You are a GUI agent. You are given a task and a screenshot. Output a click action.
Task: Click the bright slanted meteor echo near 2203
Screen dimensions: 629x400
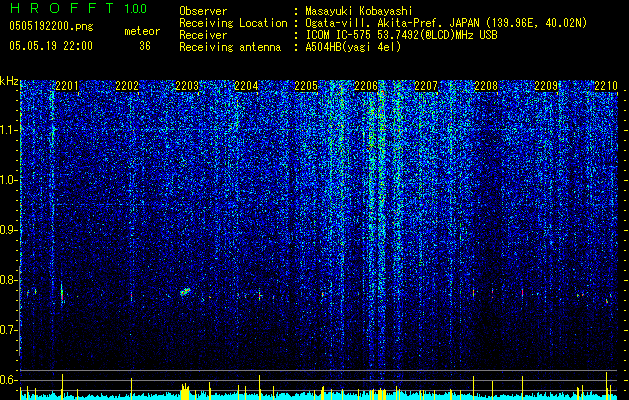click(185, 292)
